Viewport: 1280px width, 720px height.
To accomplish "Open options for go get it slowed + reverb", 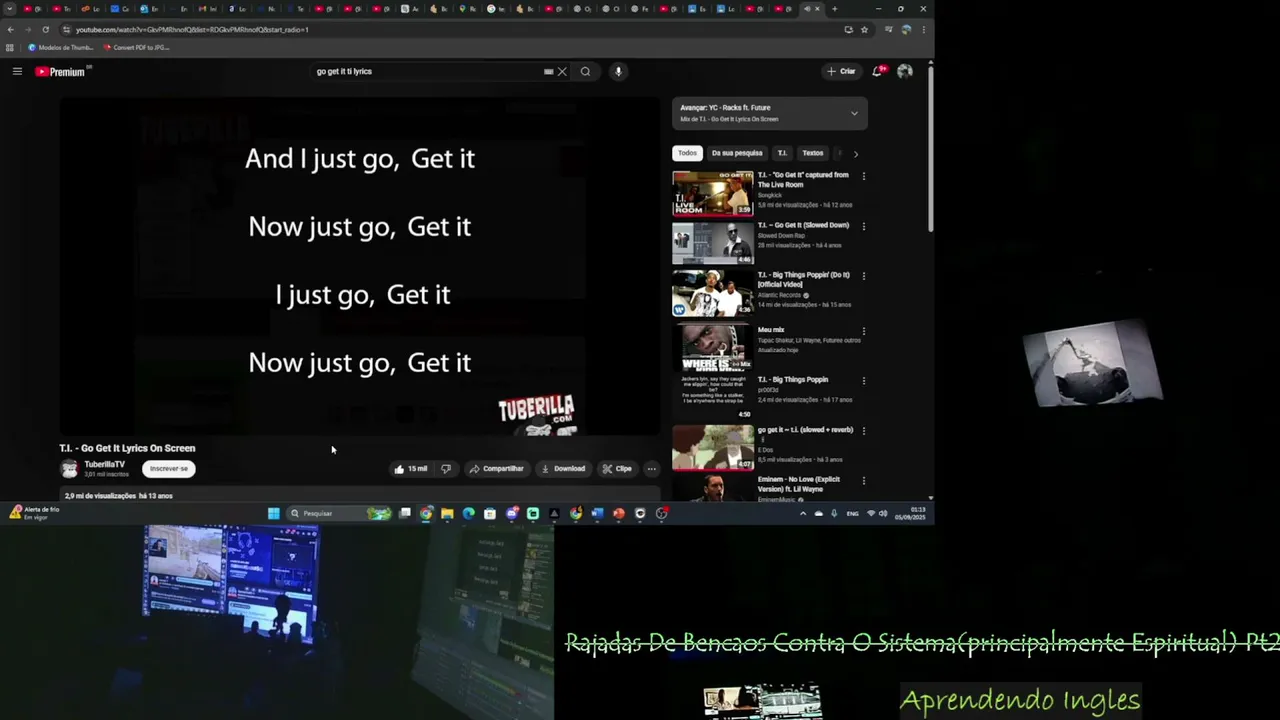I will pyautogui.click(x=864, y=431).
